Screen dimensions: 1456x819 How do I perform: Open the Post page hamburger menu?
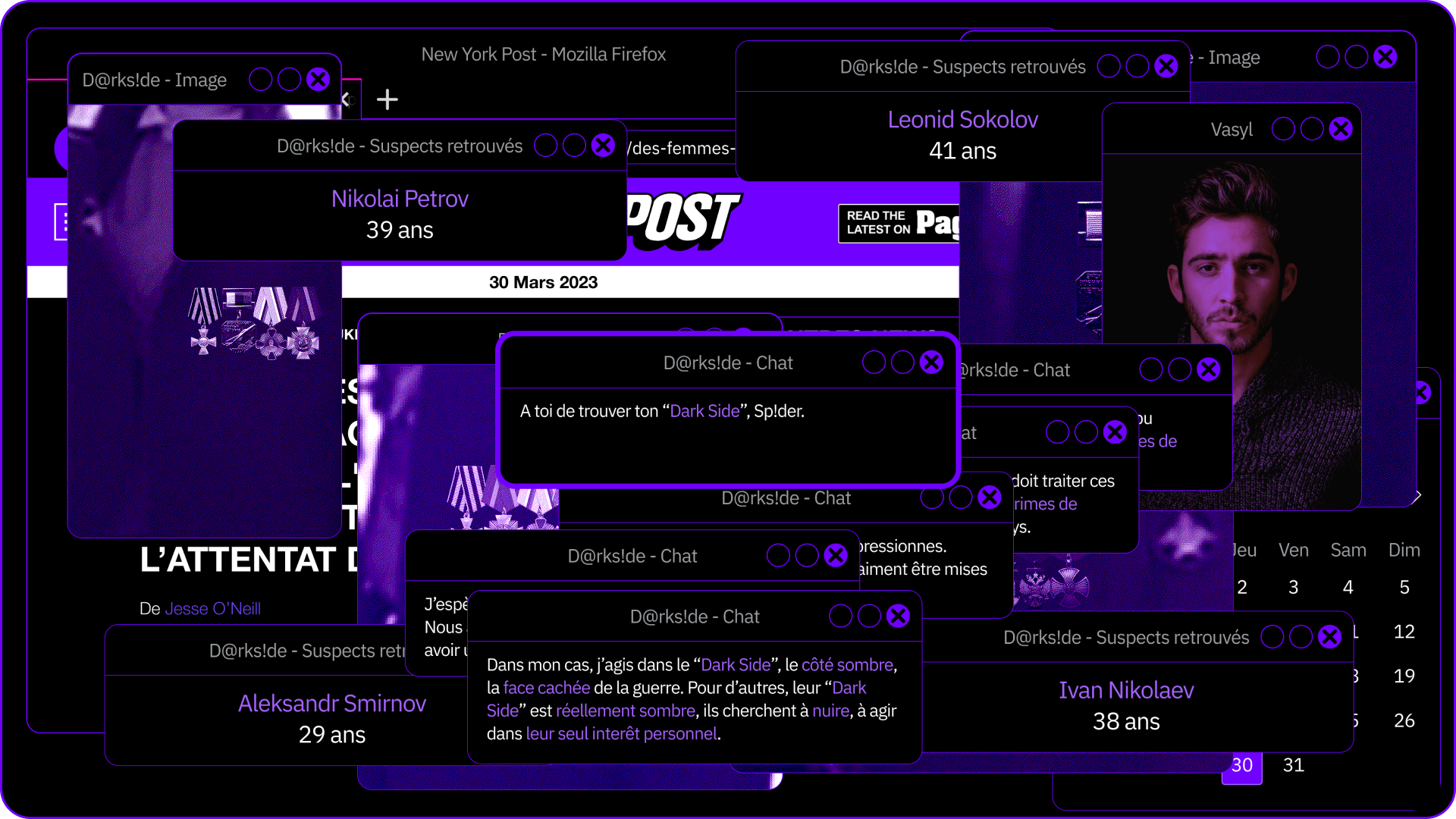click(x=61, y=221)
